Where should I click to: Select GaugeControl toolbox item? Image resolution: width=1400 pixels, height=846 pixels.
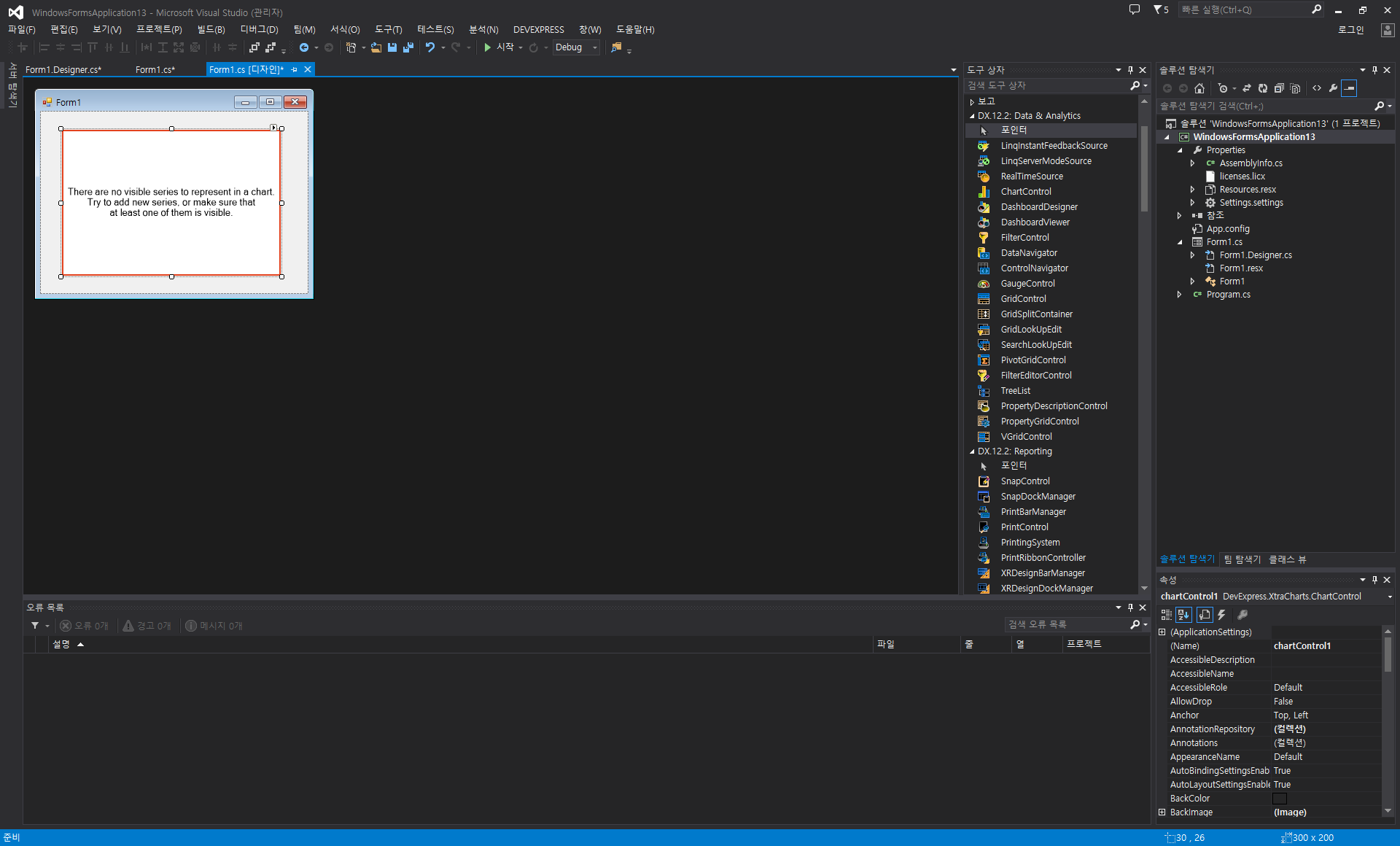pyautogui.click(x=1027, y=284)
